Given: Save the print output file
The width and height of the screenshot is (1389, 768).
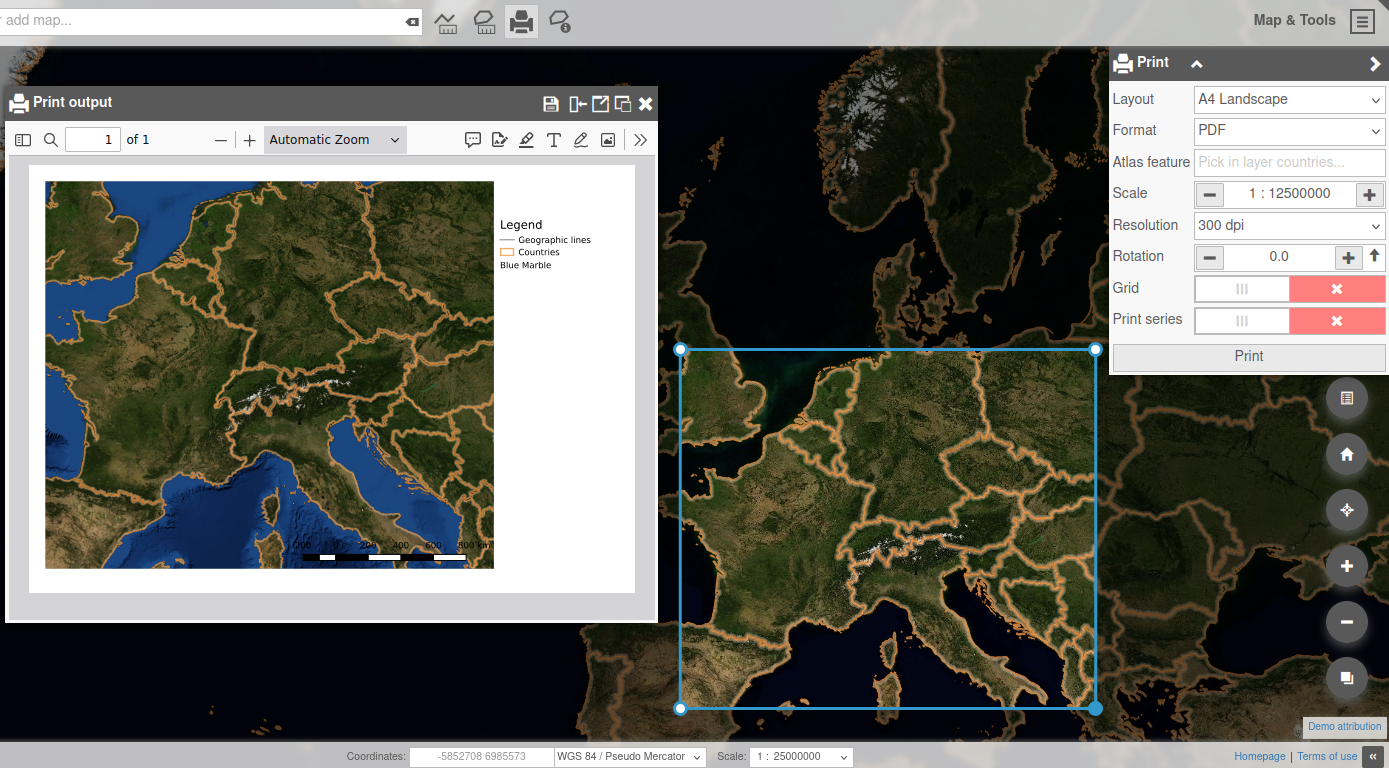Looking at the screenshot, I should 550,104.
